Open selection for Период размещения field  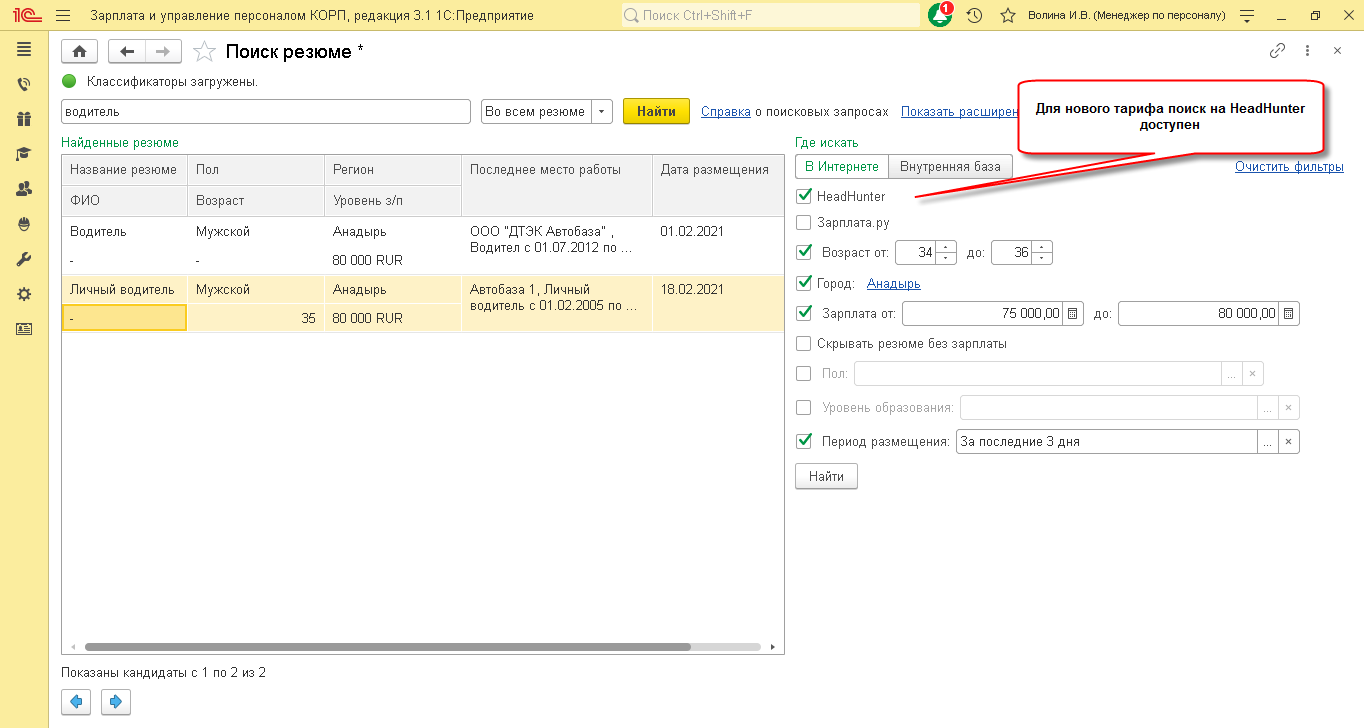coord(1268,442)
